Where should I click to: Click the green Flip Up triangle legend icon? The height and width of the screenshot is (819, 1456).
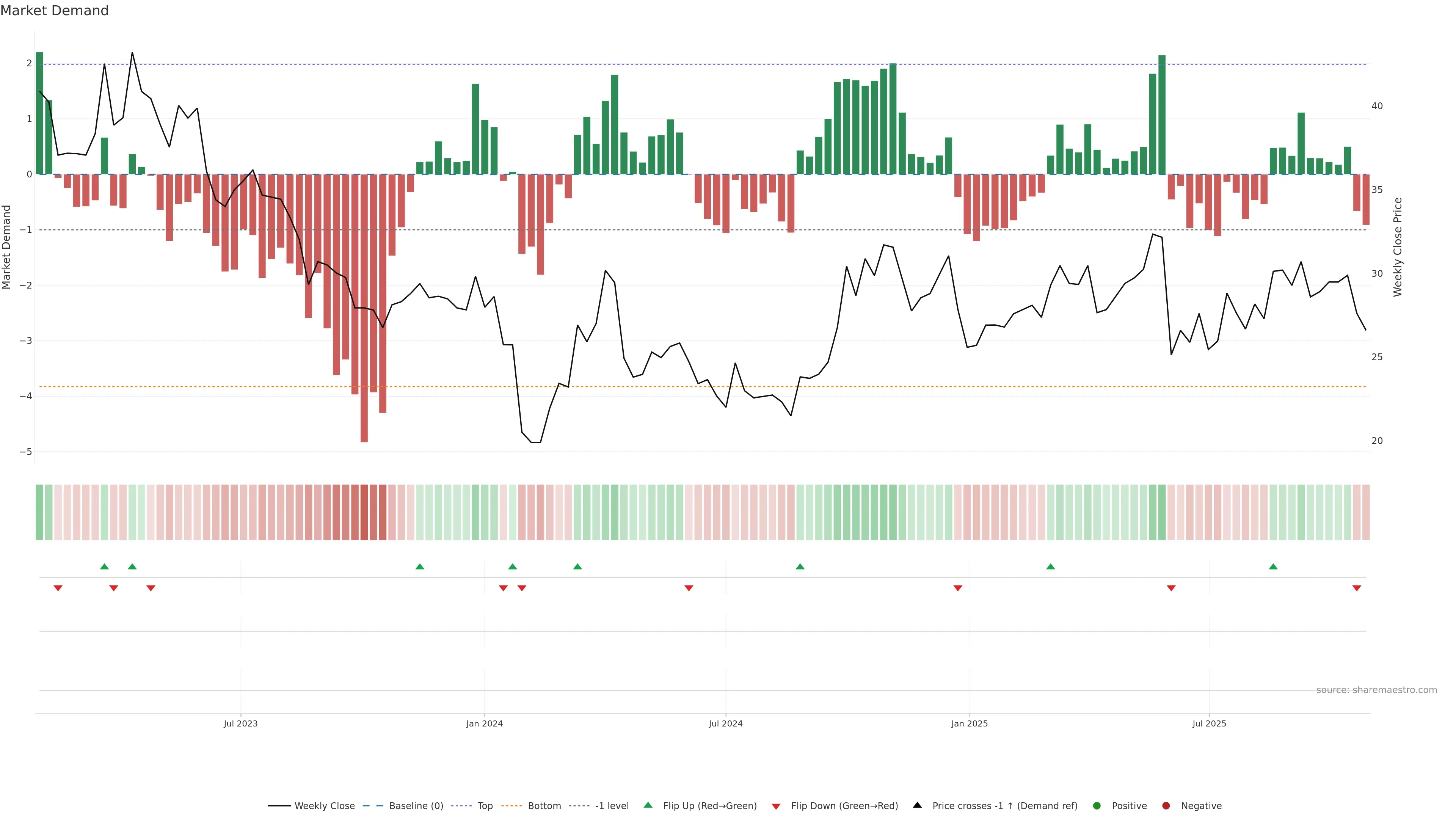(648, 805)
